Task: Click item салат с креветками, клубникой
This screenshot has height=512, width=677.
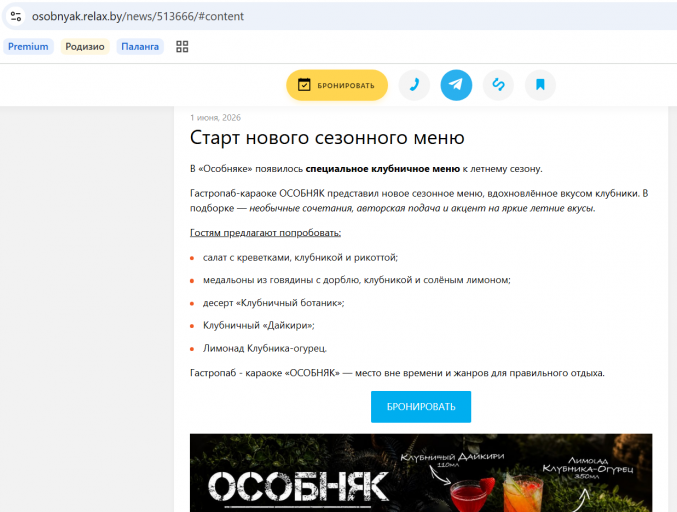Action: click(301, 258)
